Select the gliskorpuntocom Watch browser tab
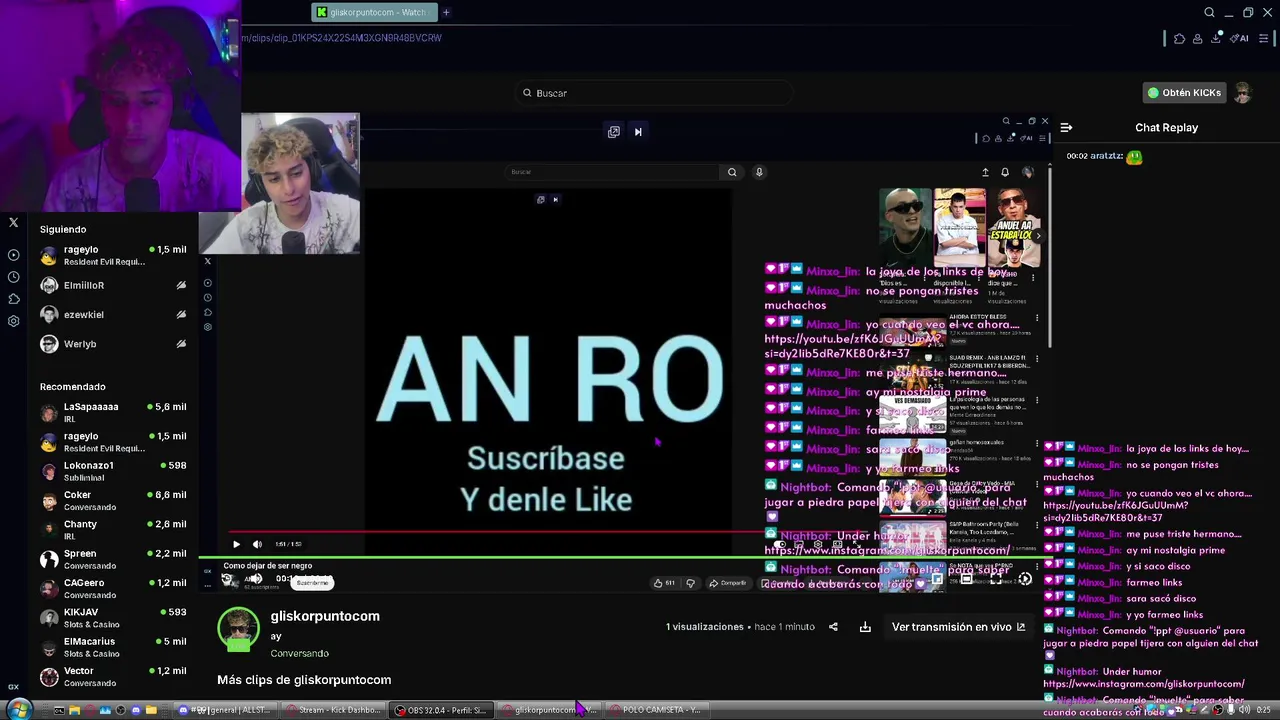Image resolution: width=1280 pixels, height=720 pixels. [373, 12]
